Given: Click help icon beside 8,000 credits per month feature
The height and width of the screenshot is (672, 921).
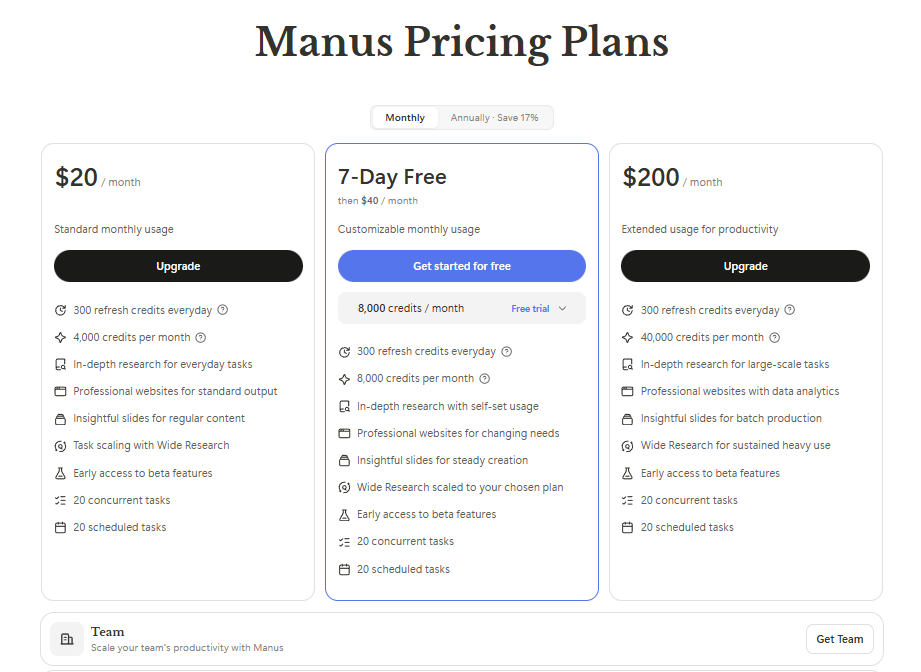Looking at the screenshot, I should [x=485, y=379].
